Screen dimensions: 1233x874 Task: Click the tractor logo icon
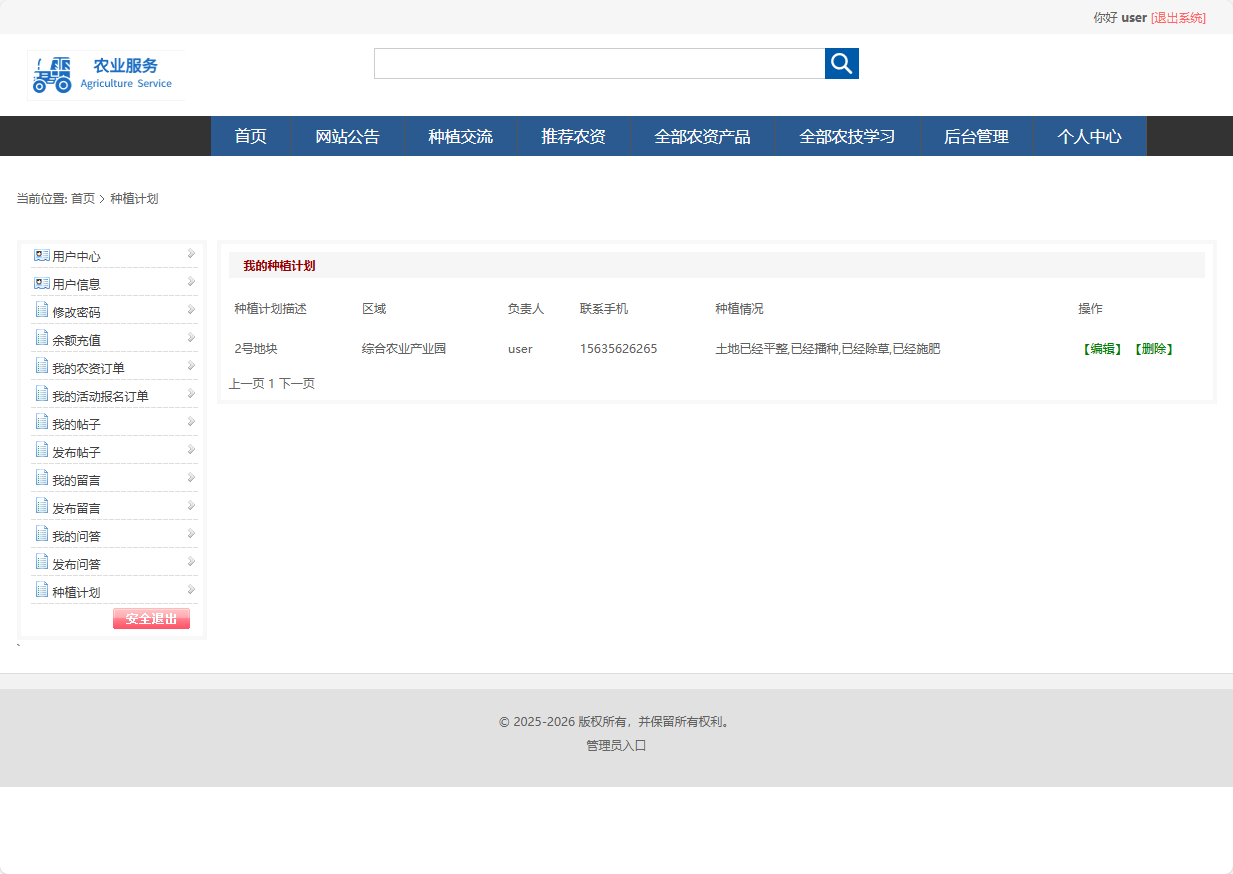click(x=52, y=74)
